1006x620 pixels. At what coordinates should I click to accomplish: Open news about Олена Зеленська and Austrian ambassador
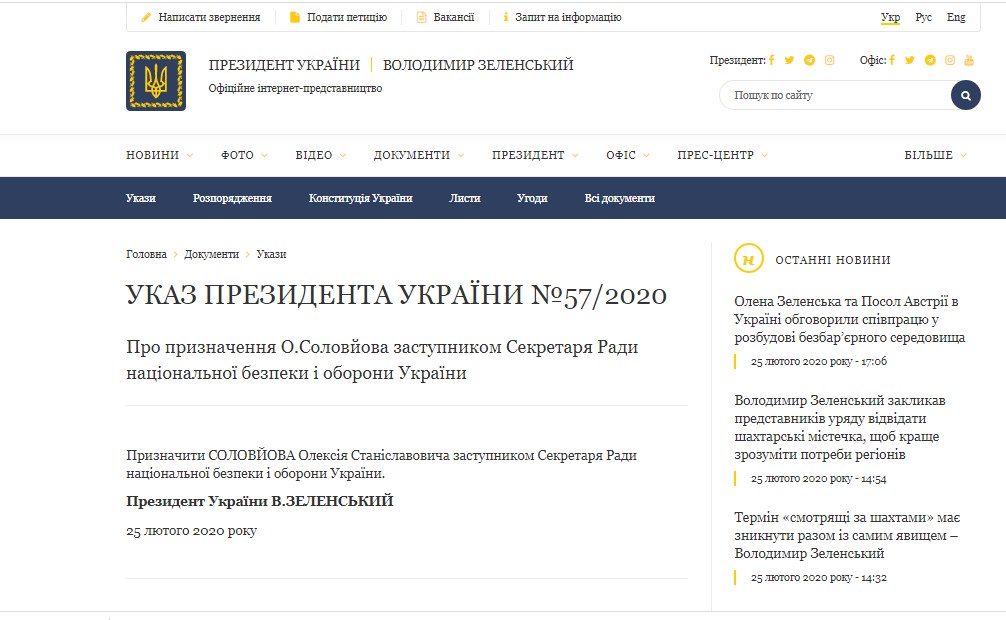pyautogui.click(x=849, y=319)
